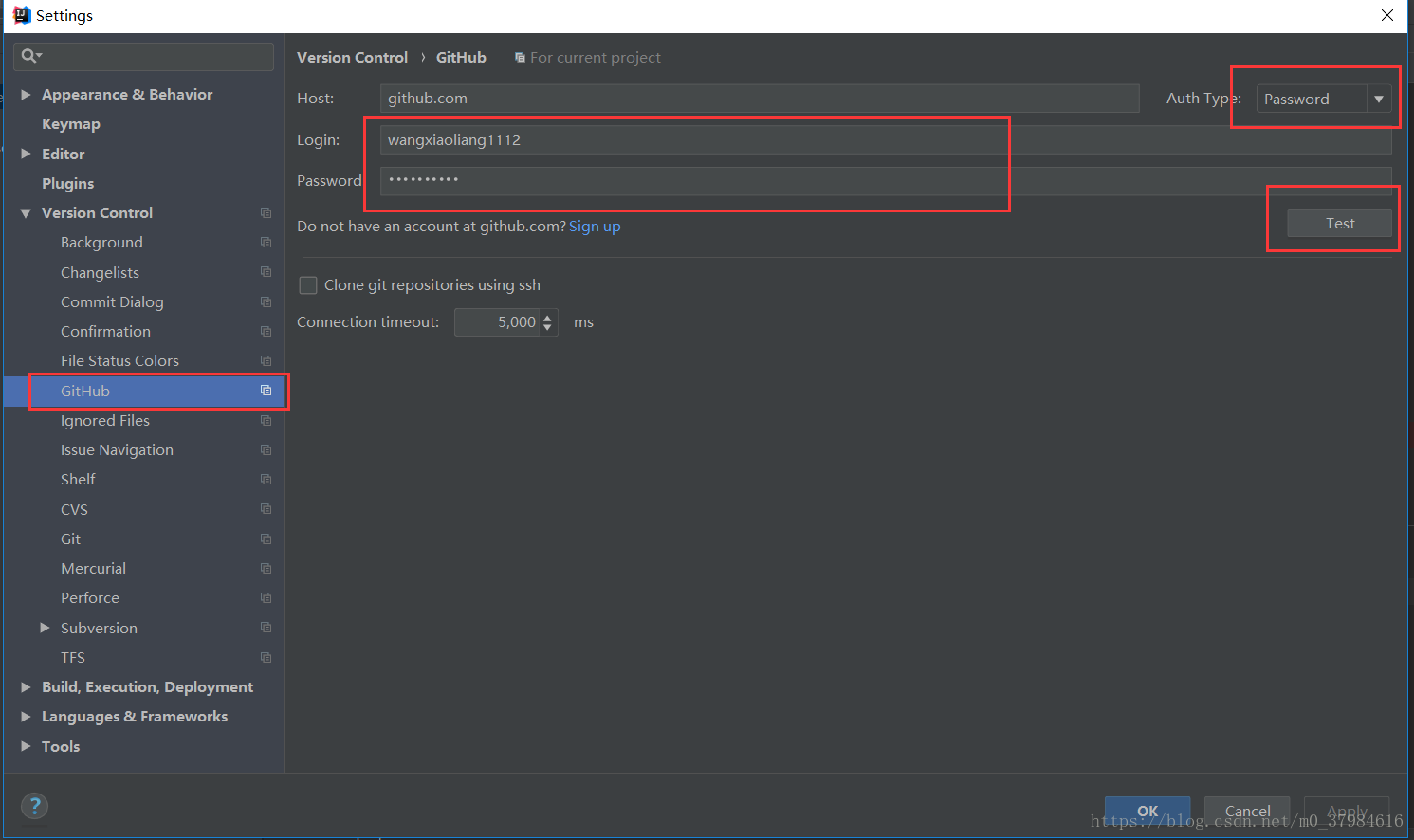Expand Appearance & Behavior section
Image resolution: width=1414 pixels, height=840 pixels.
click(x=26, y=95)
